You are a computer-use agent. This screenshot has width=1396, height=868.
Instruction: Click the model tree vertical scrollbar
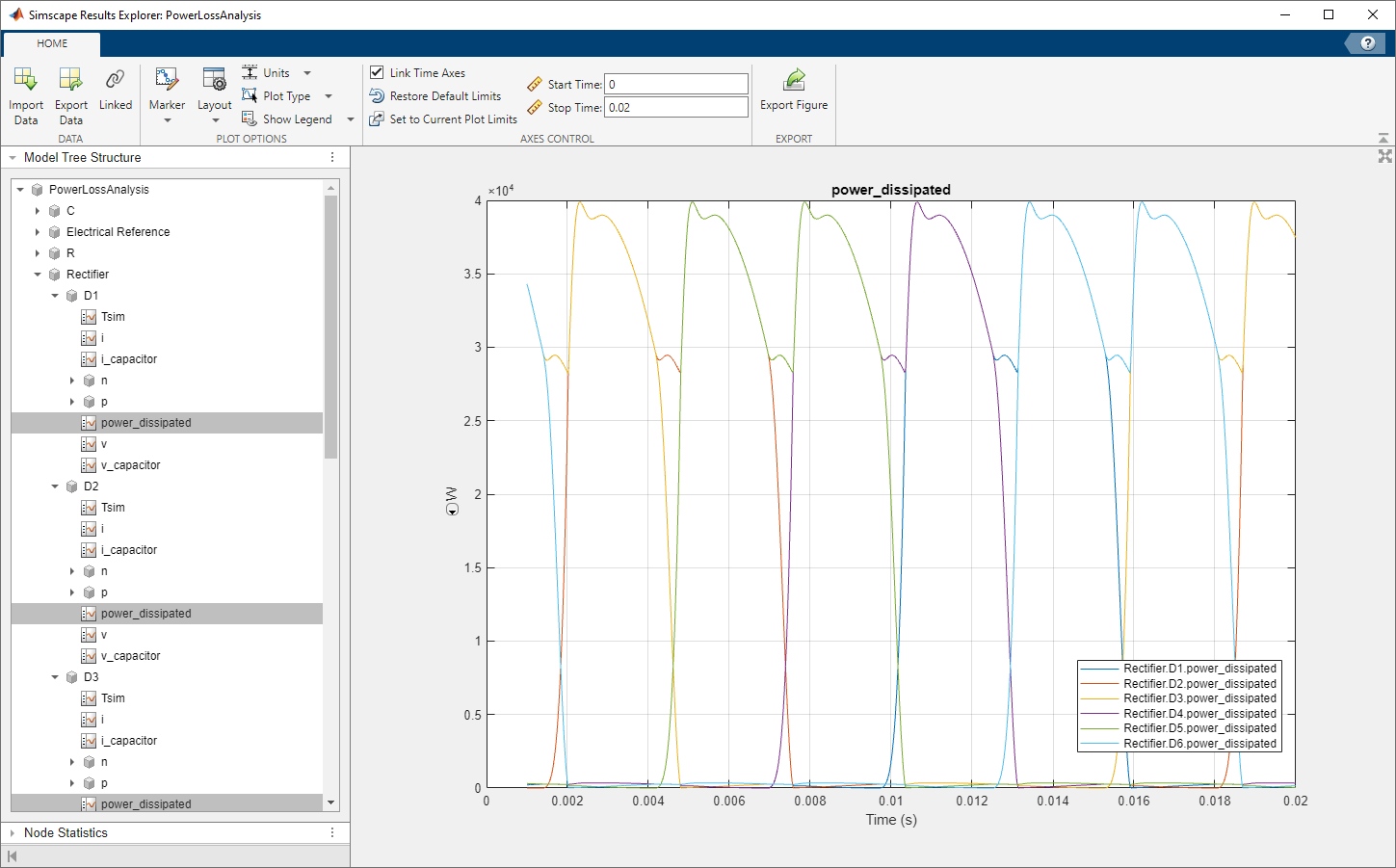pos(330,328)
